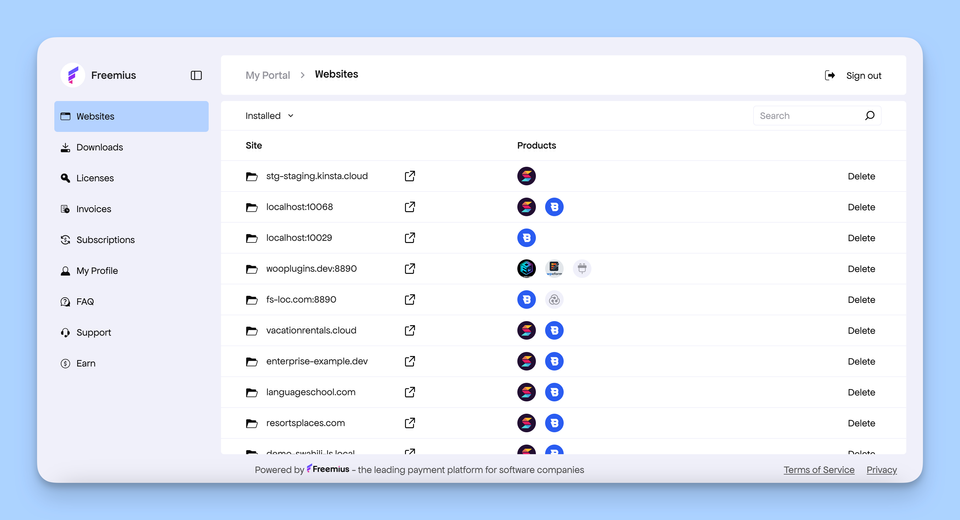Click folder icon beside vacationrentals.cloud

click(252, 331)
